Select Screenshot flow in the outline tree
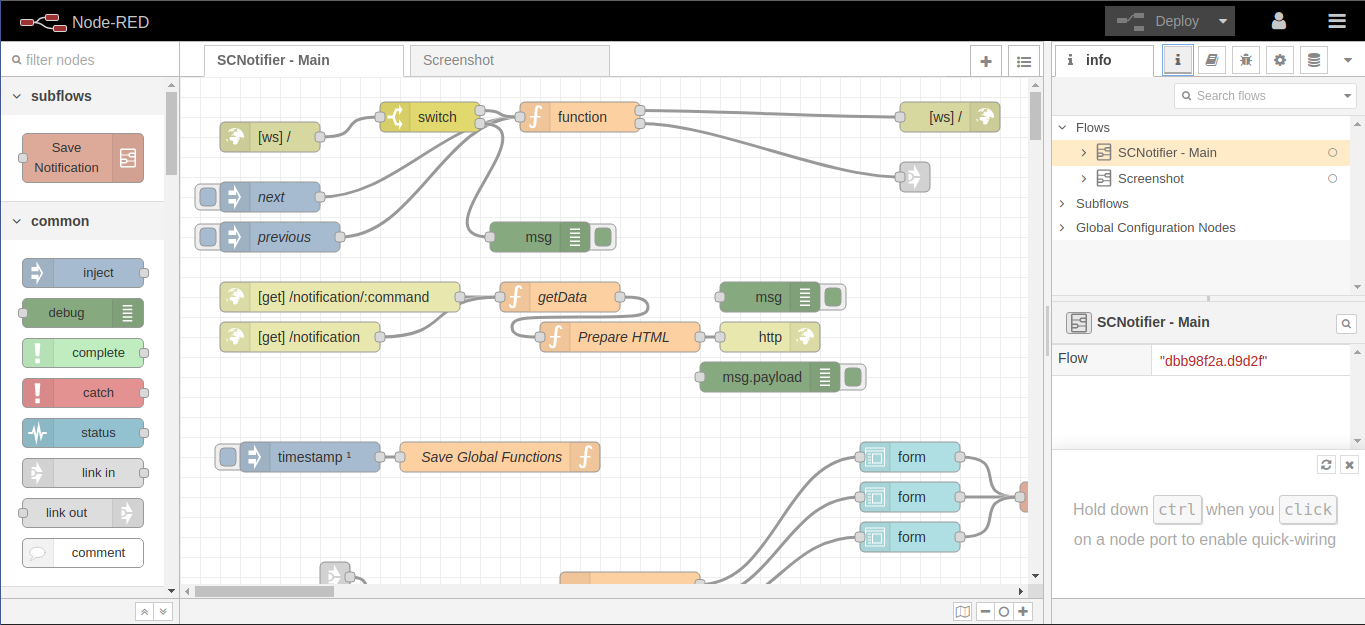This screenshot has height=625, width=1365. 1150,179
